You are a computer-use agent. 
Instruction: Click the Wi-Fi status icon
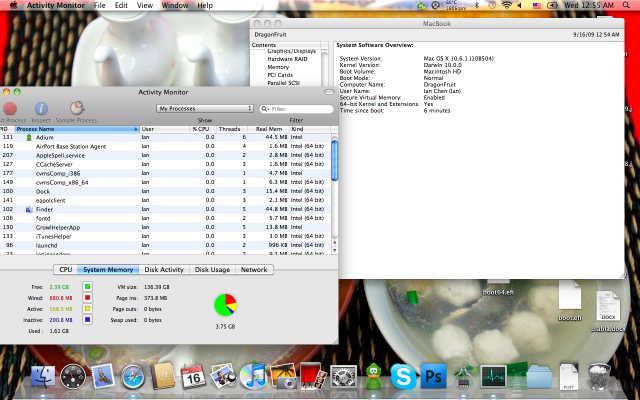pos(507,5)
